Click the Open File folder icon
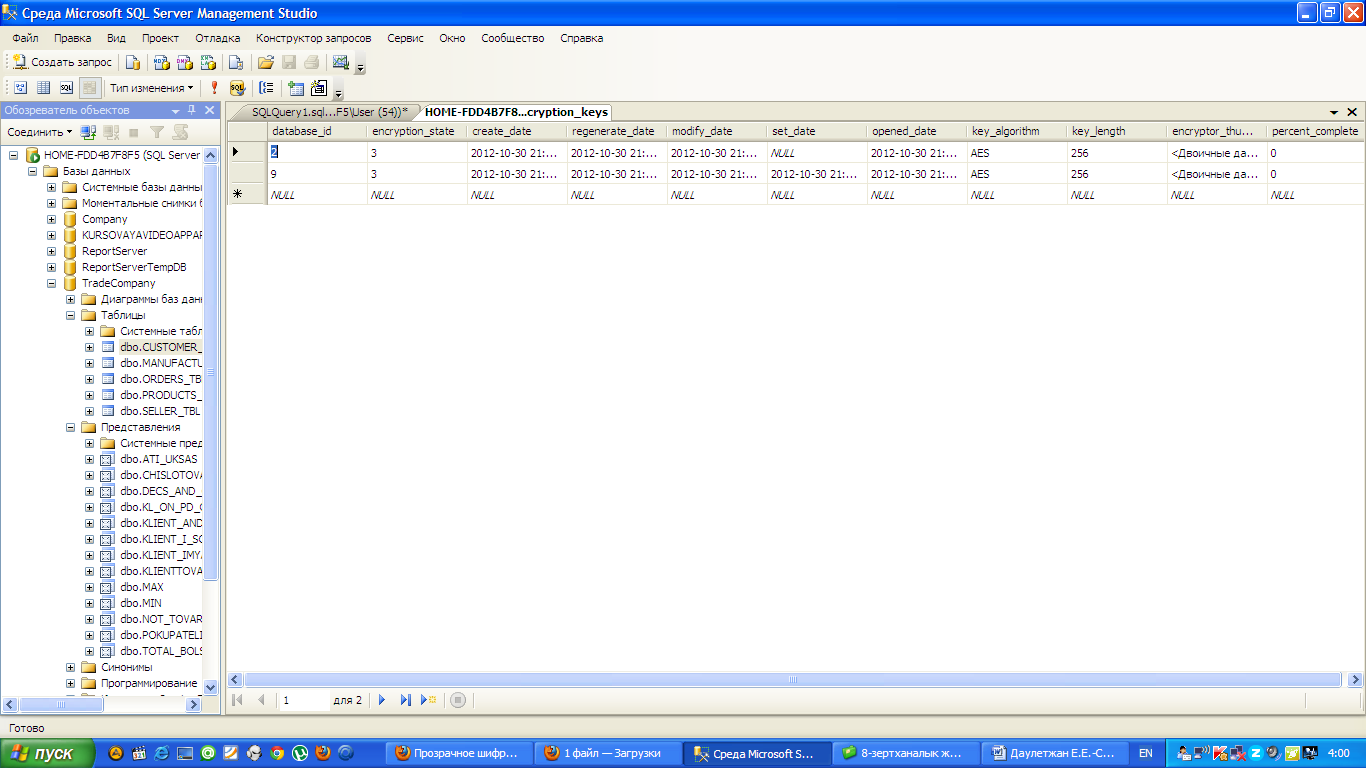The image size is (1366, 768). click(266, 62)
